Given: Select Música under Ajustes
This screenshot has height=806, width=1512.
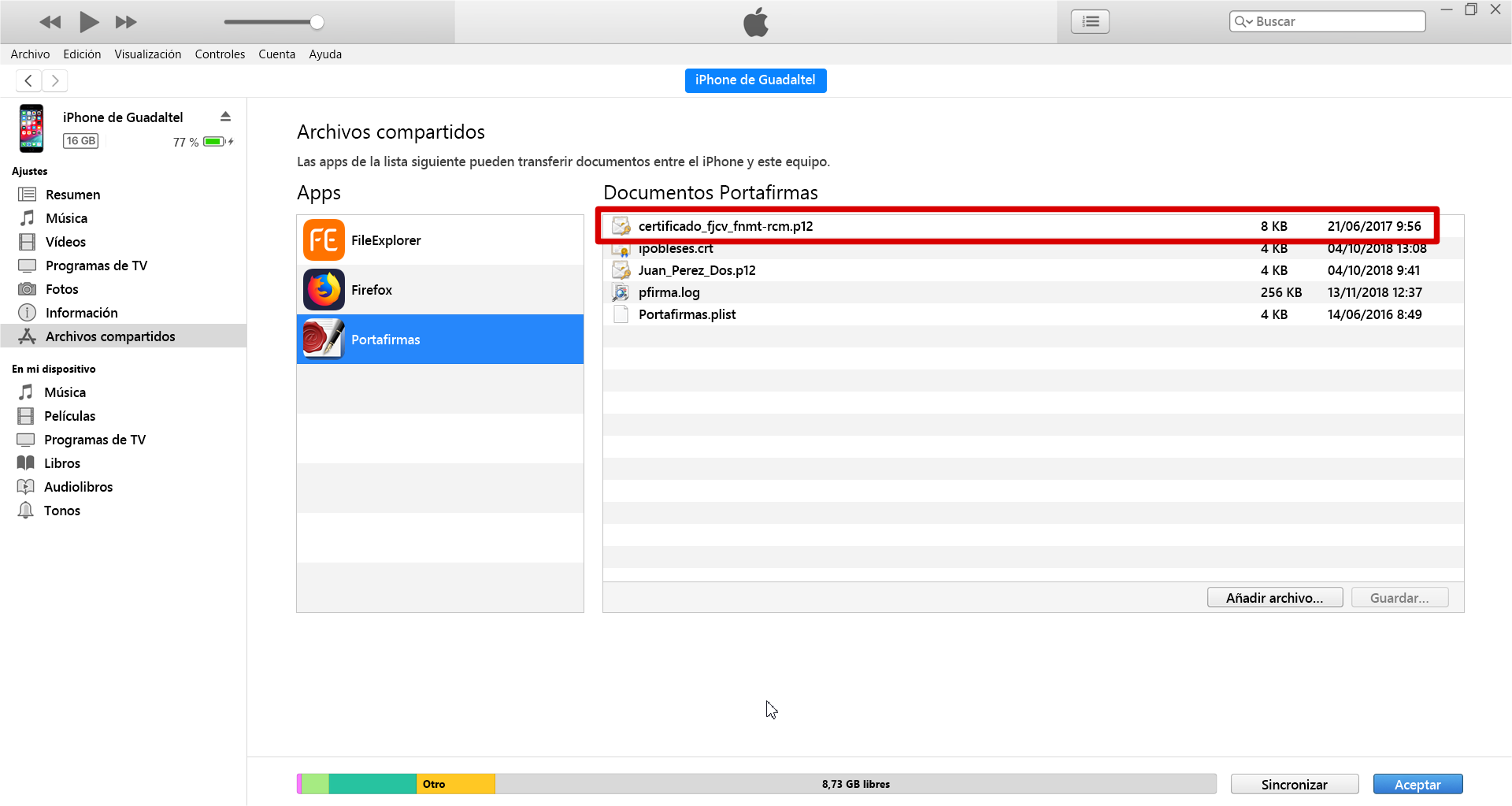Looking at the screenshot, I should pyautogui.click(x=124, y=218).
